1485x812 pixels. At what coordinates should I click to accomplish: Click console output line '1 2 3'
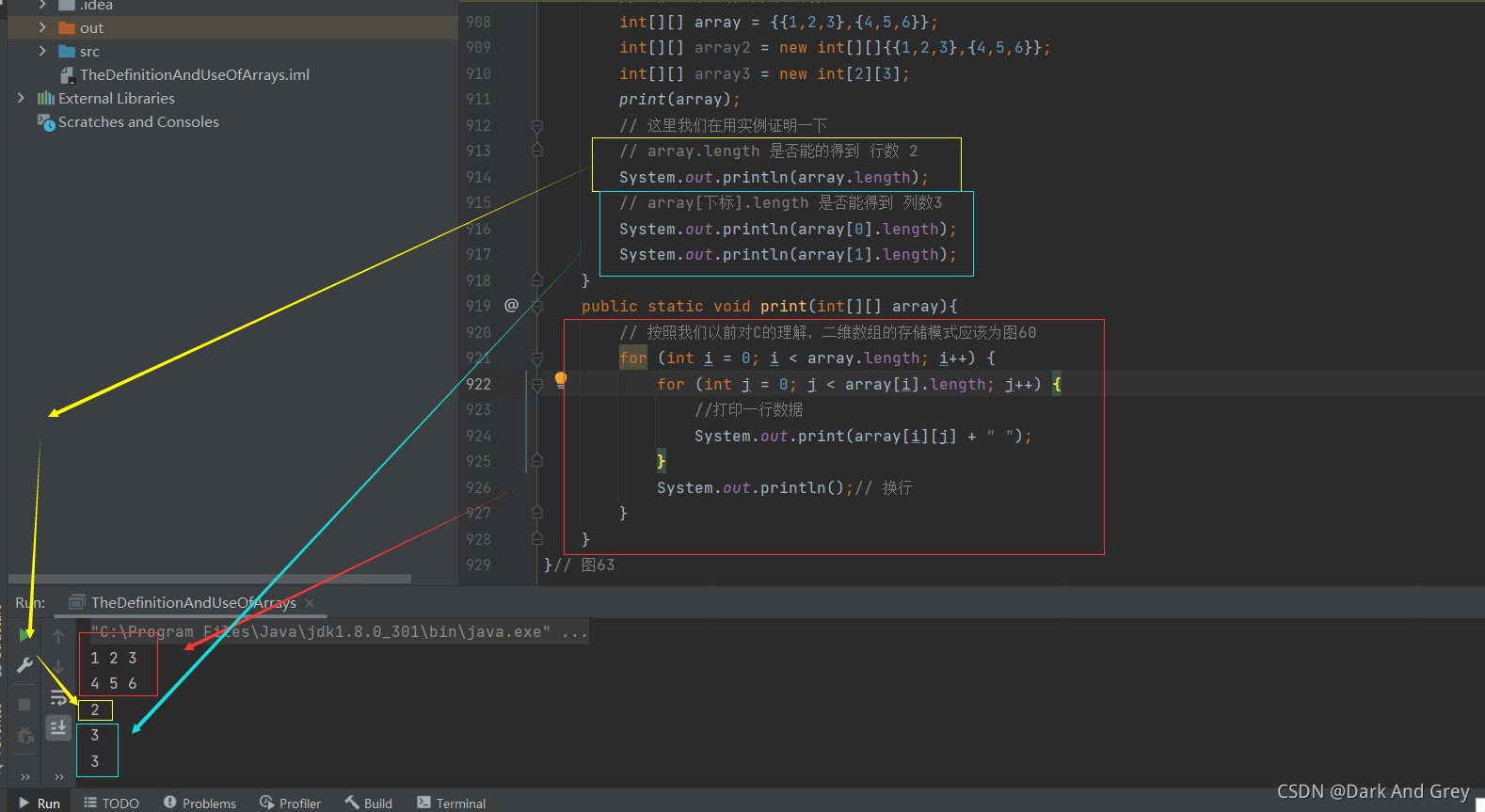[x=114, y=658]
